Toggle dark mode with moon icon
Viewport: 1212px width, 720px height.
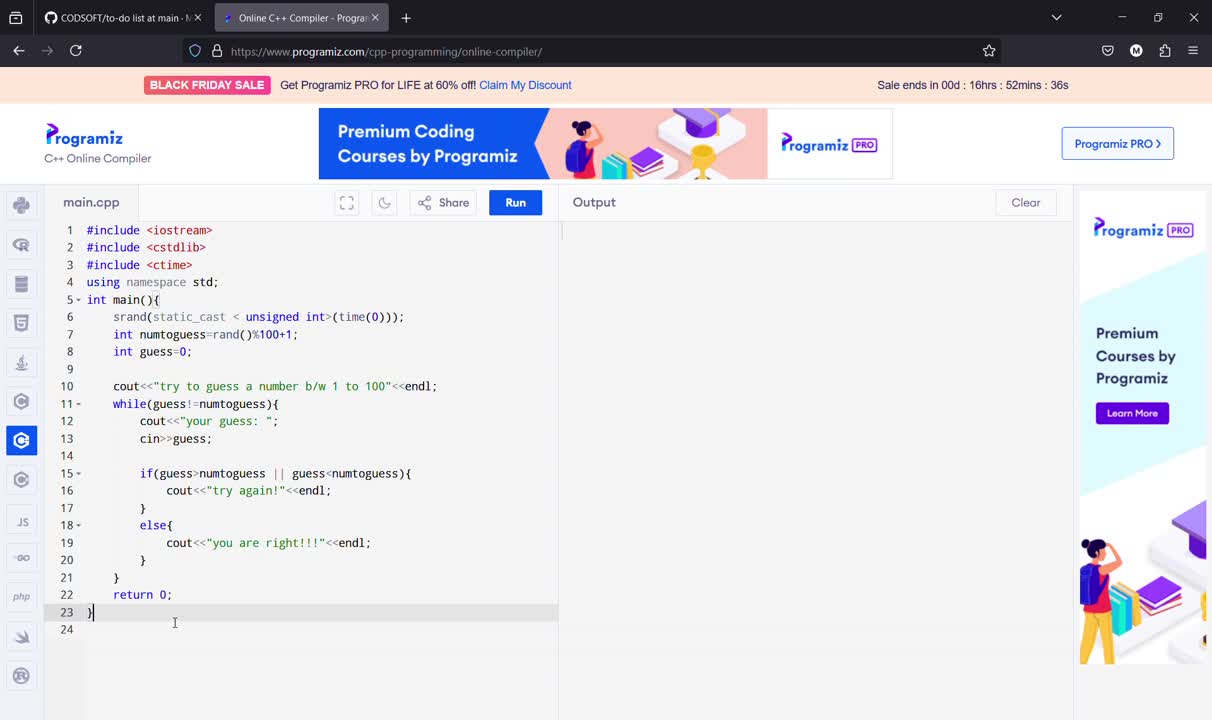384,203
